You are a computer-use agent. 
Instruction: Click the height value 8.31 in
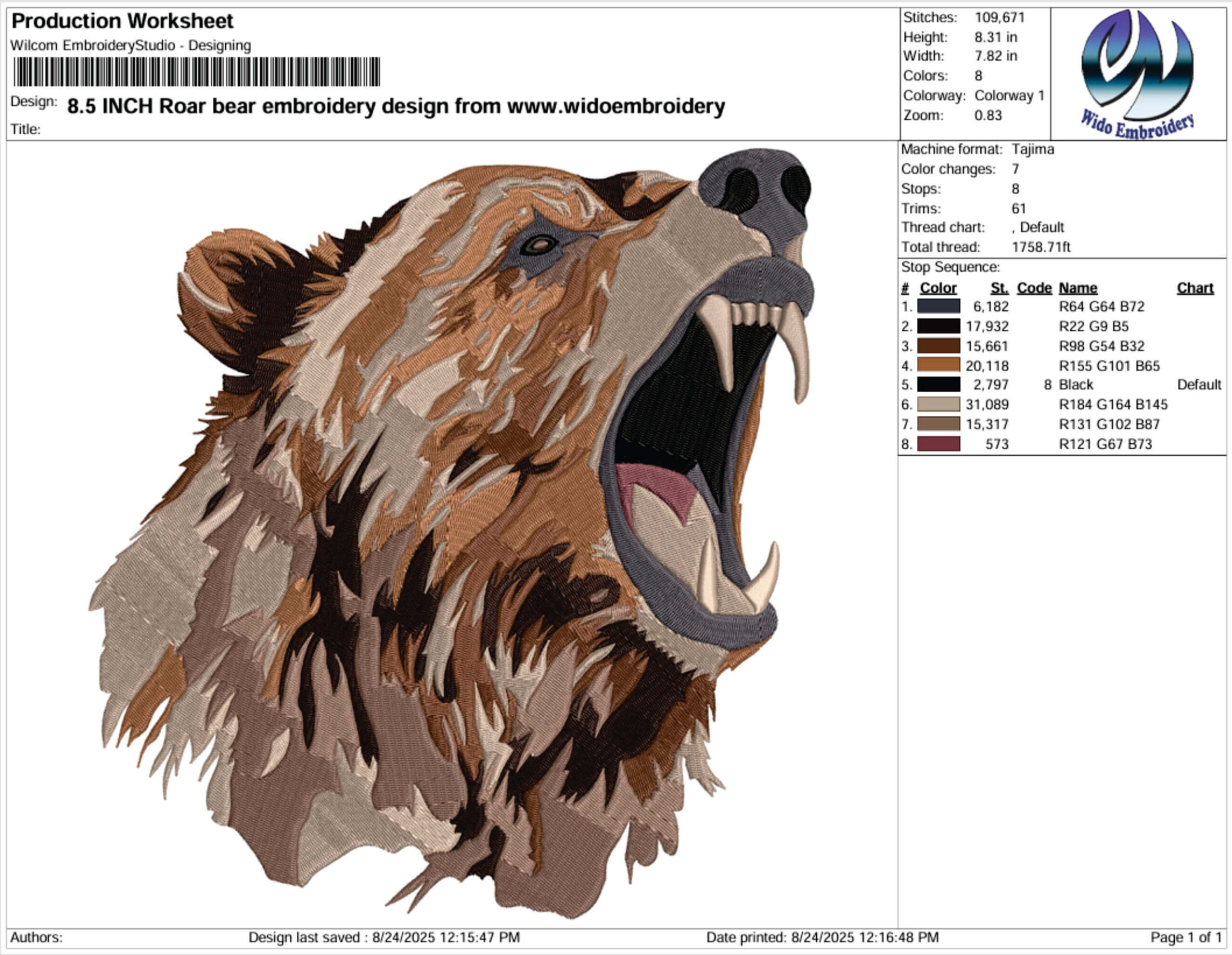996,37
